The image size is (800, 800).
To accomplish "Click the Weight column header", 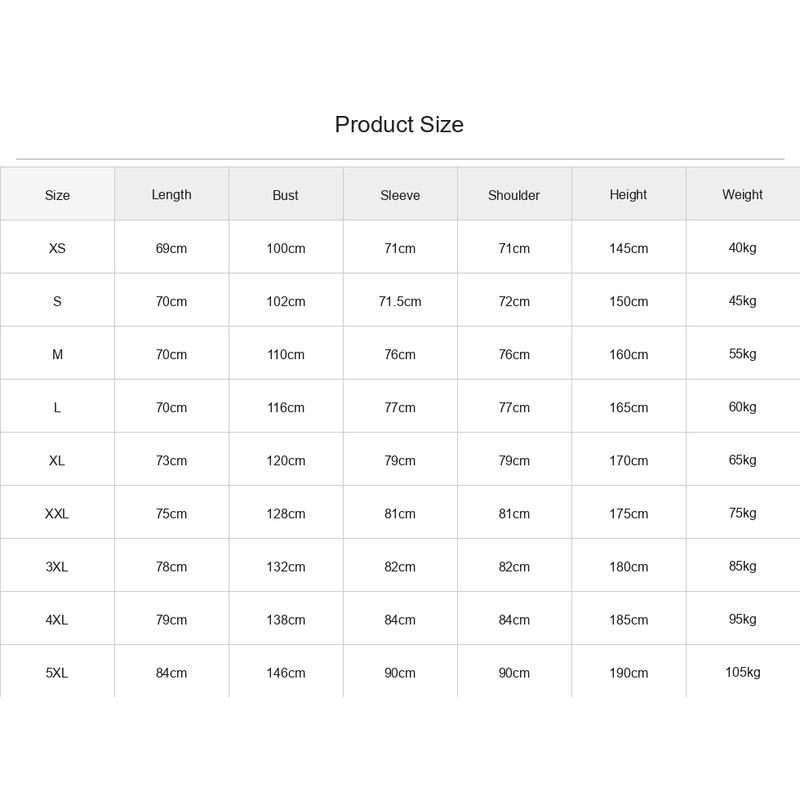I will pyautogui.click(x=743, y=195).
